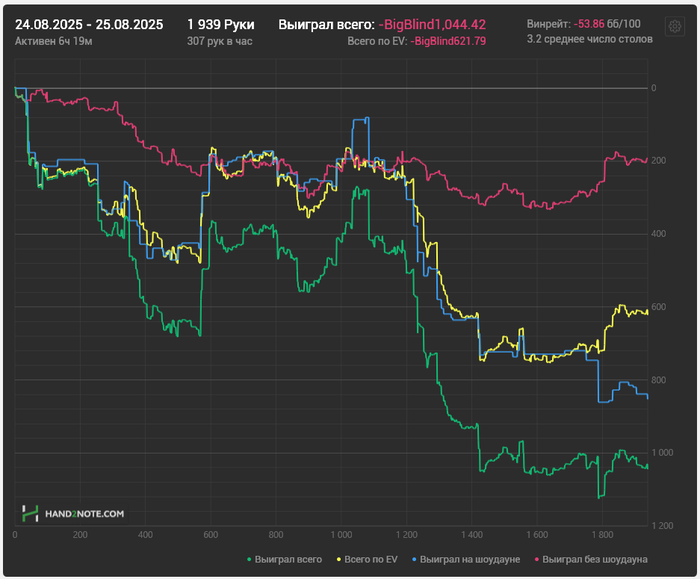The image size is (700, 579).
Task: Click the y-axis label 1 200
Action: point(662,526)
